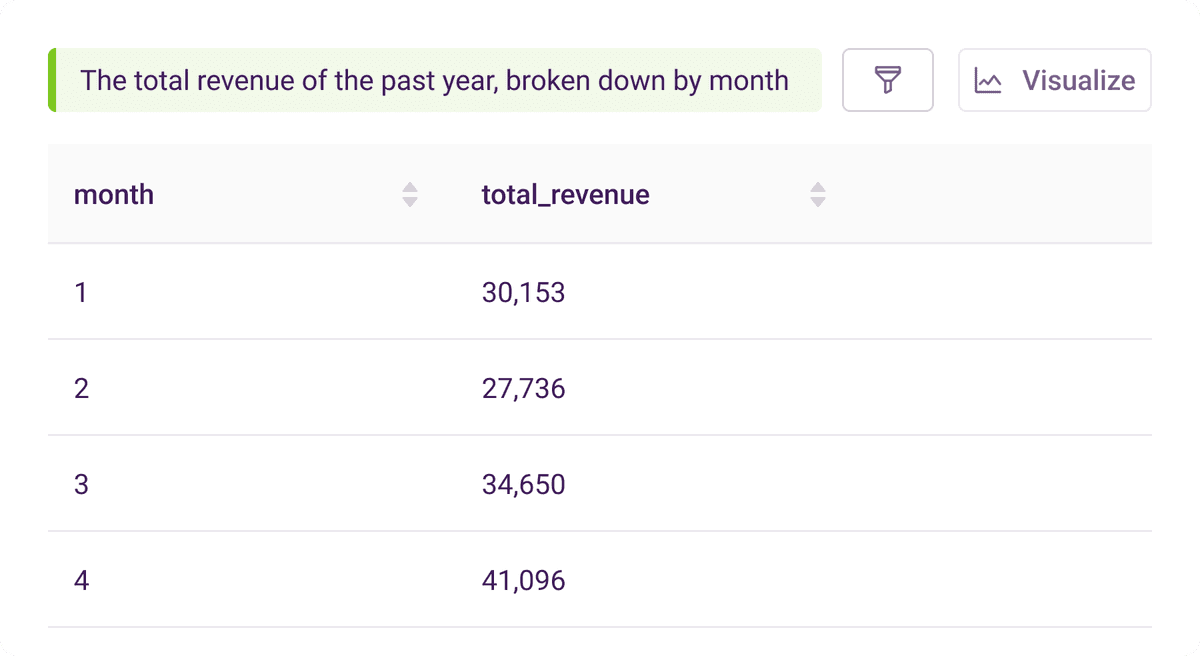This screenshot has height=656, width=1200.
Task: Click the total_revenue column header label
Action: tap(565, 194)
